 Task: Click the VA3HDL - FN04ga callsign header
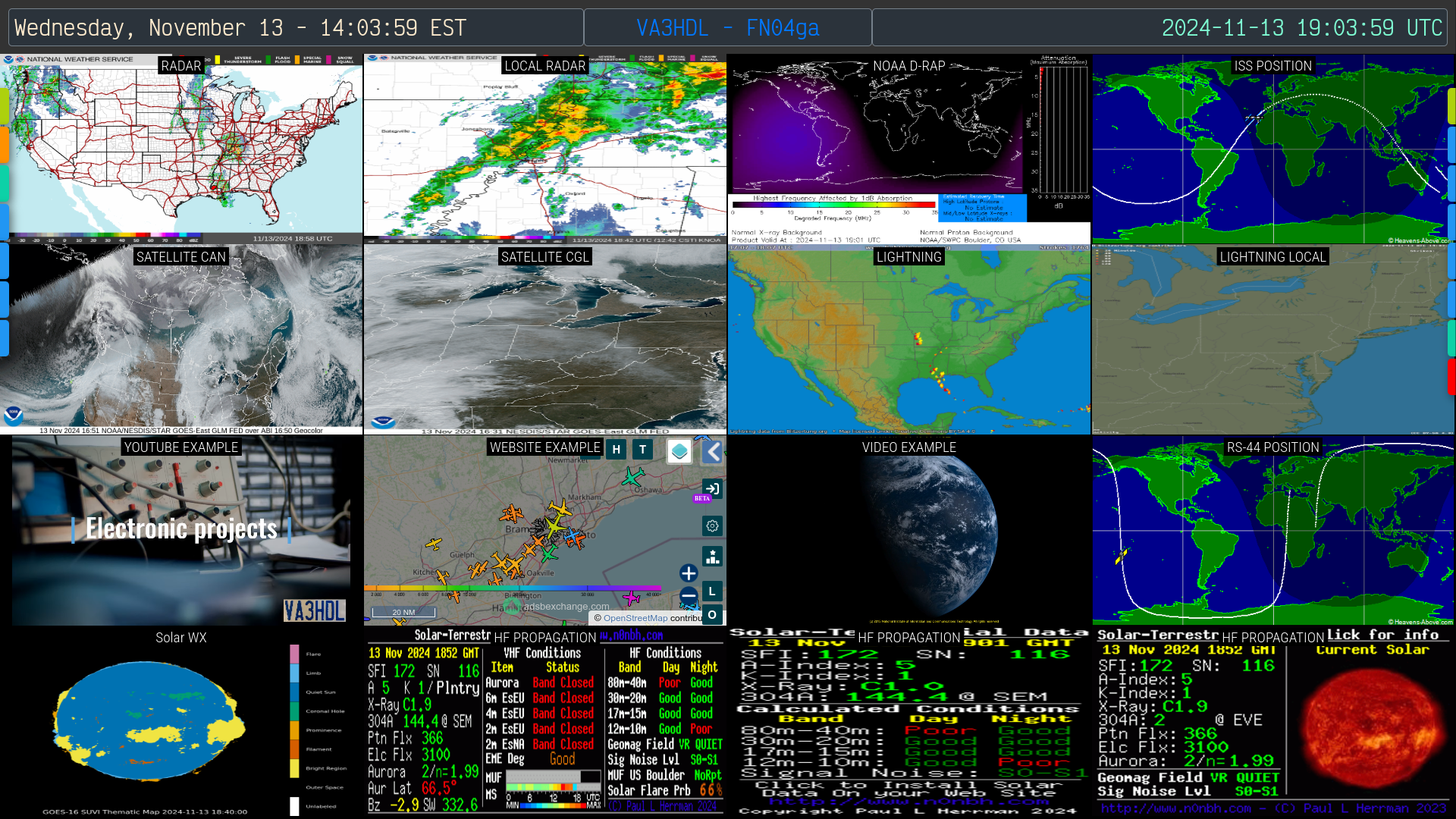pyautogui.click(x=727, y=28)
